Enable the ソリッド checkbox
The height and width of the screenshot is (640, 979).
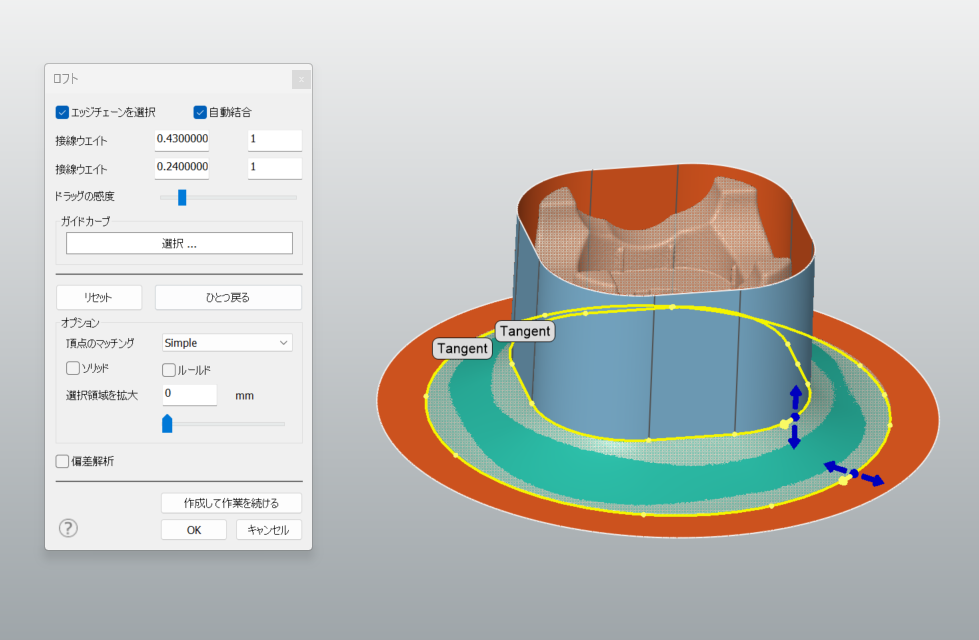coord(73,368)
